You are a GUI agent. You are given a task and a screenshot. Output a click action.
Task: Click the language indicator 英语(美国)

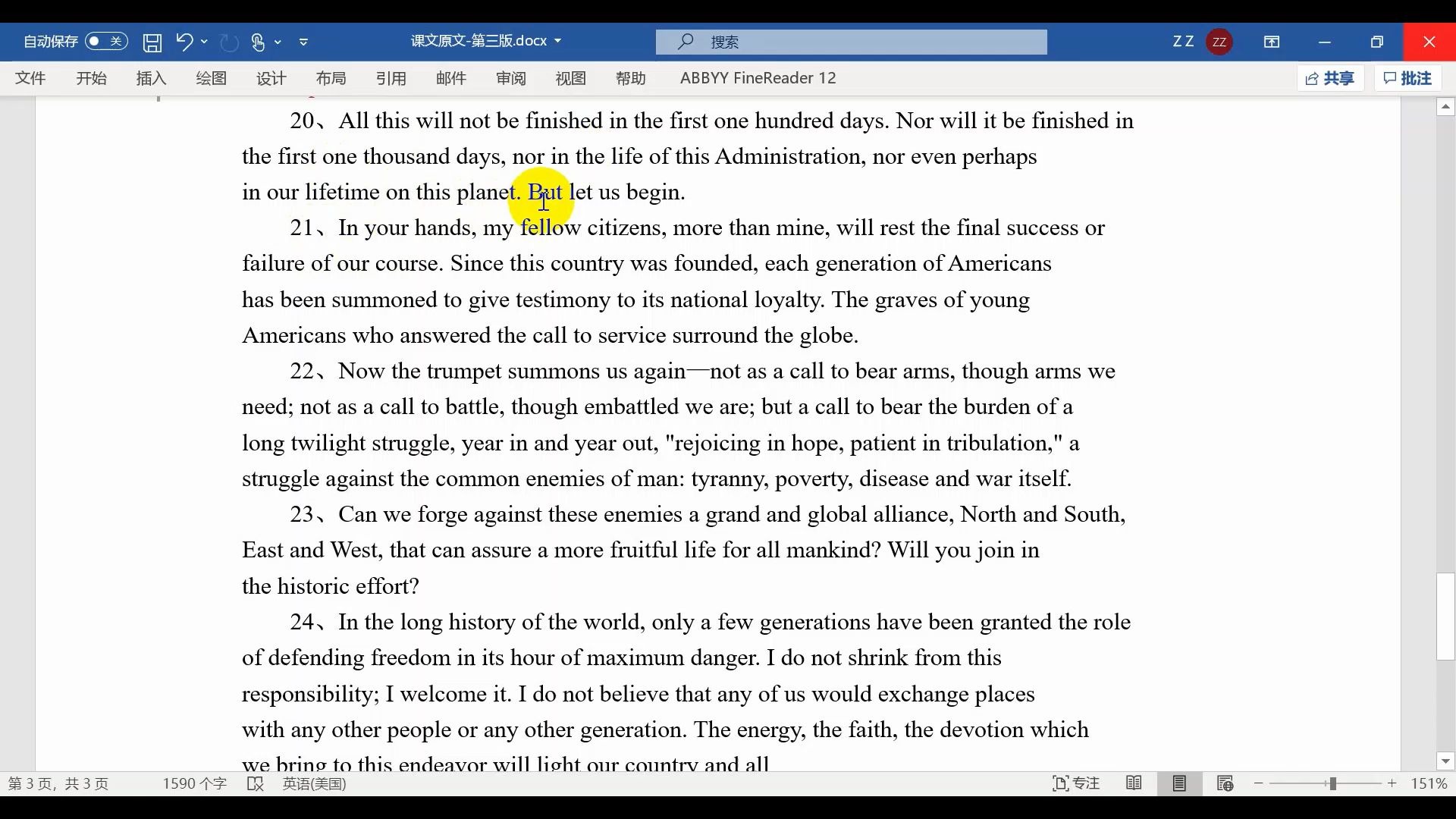click(315, 783)
